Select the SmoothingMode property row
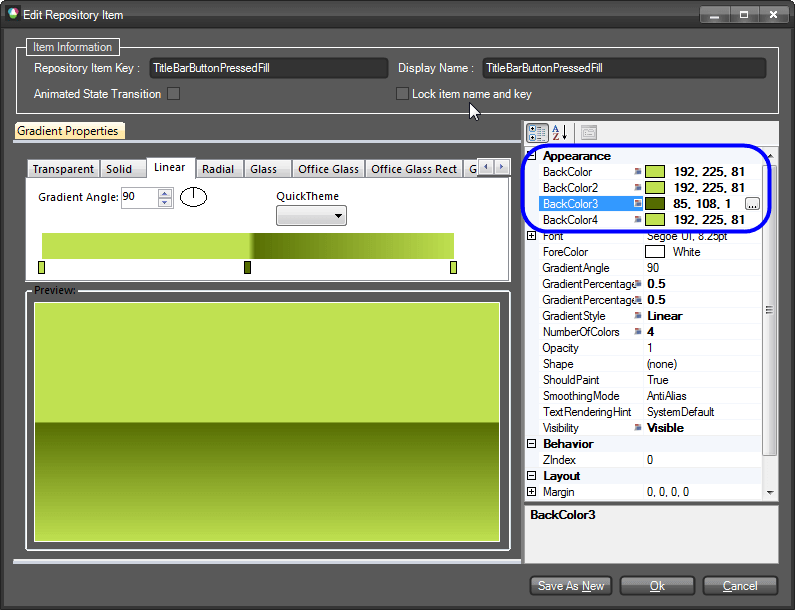The image size is (795, 610). (650, 396)
